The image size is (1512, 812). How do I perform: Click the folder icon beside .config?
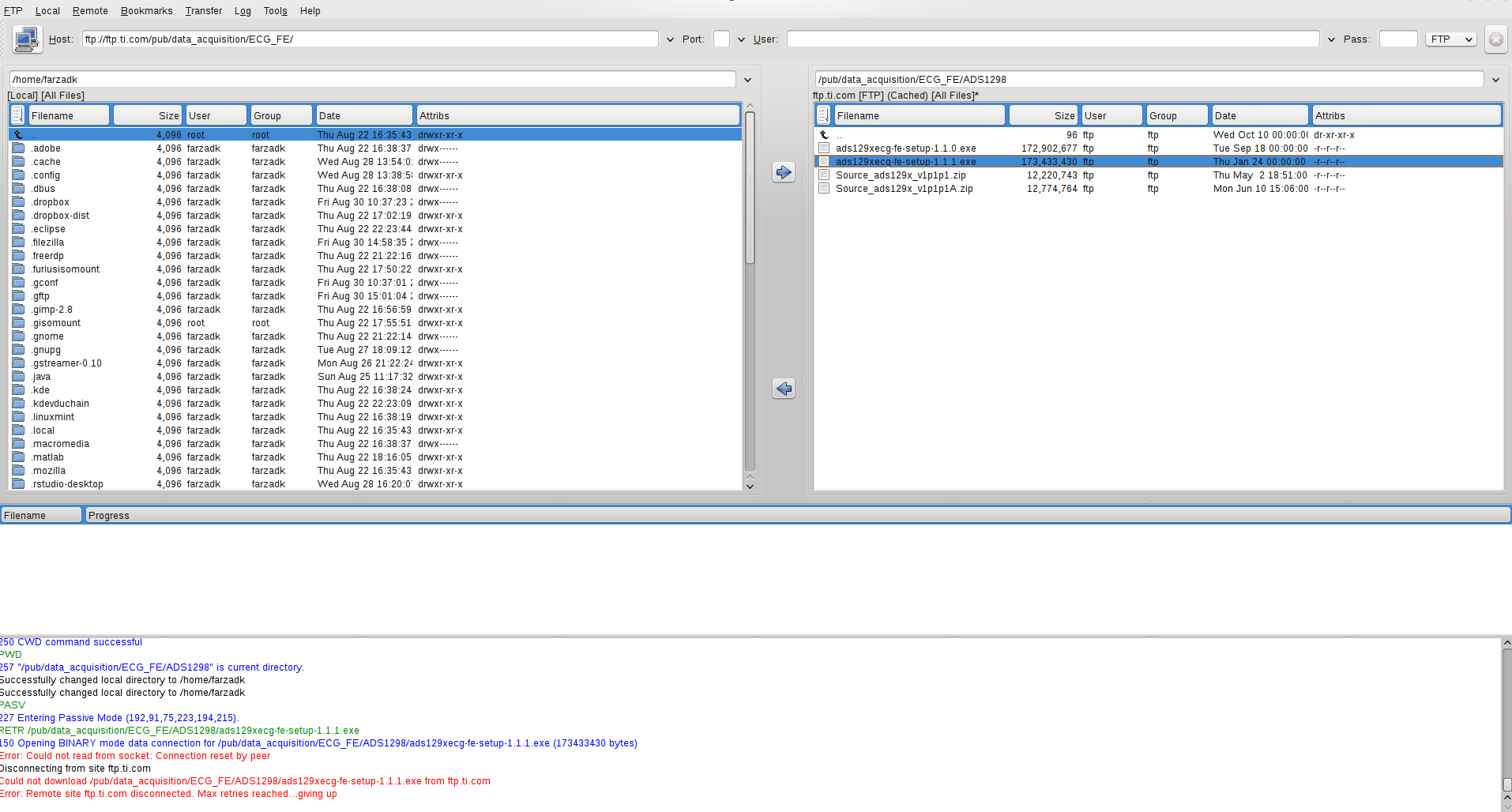(18, 175)
